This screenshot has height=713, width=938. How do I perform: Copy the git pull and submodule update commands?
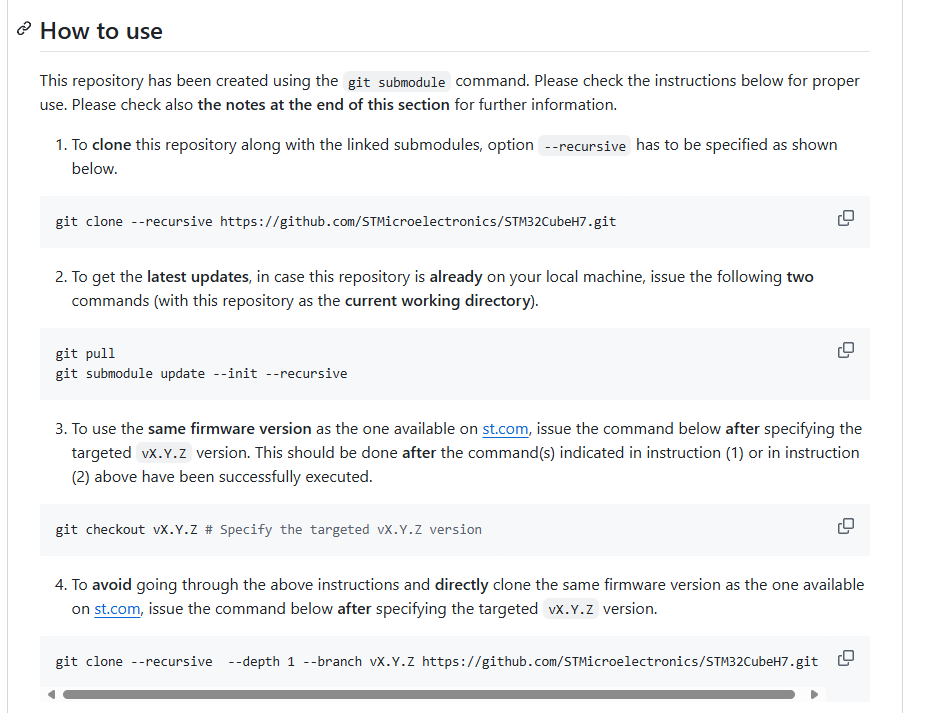(845, 350)
